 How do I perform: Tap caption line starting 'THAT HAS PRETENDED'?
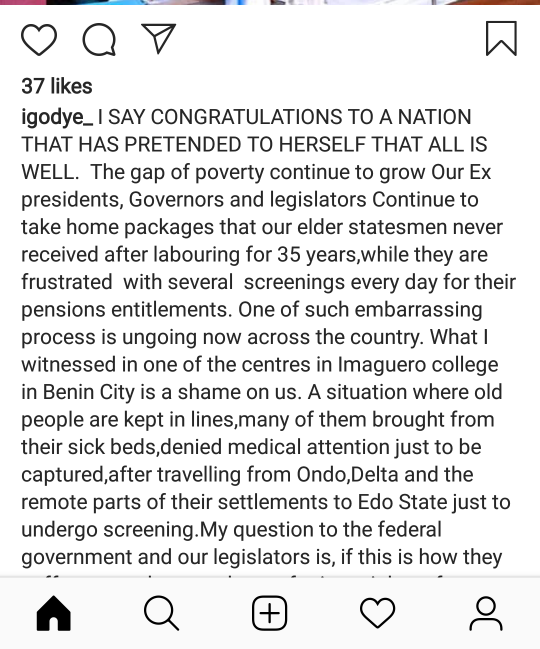(x=254, y=144)
